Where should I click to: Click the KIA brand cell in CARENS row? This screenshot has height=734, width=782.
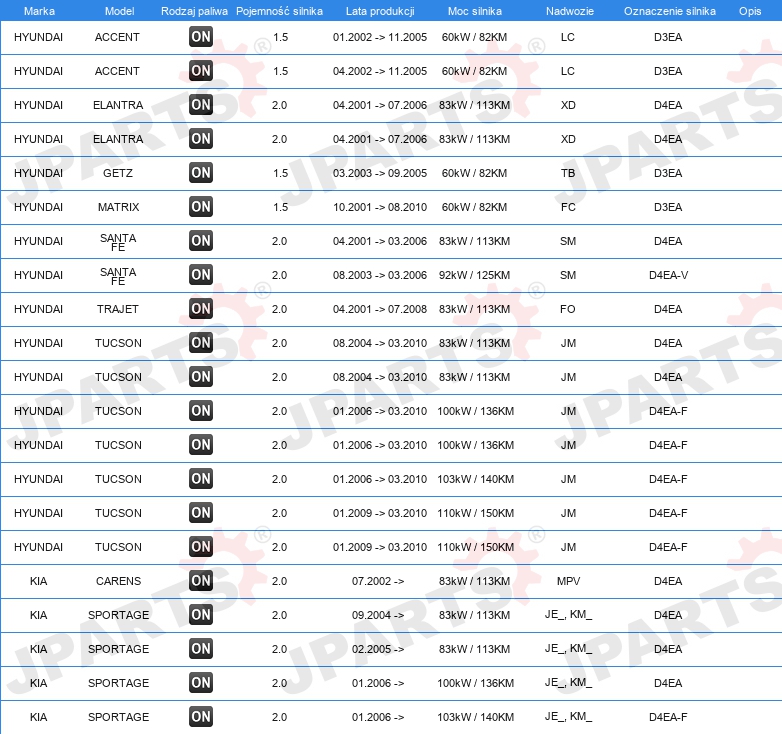38,581
